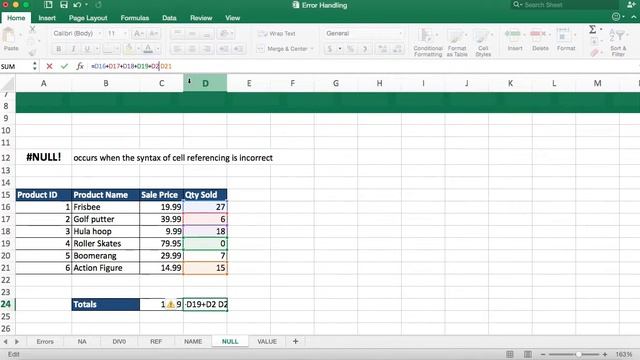Add a new sheet with plus button

pyautogui.click(x=296, y=341)
